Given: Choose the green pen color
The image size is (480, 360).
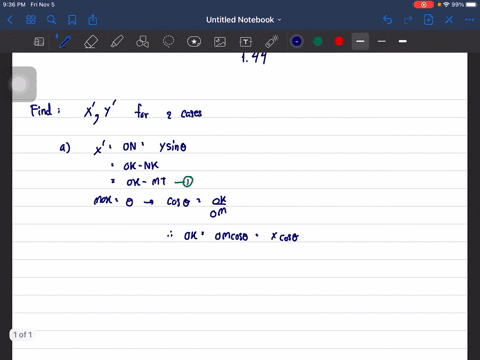Looking at the screenshot, I should pos(318,41).
